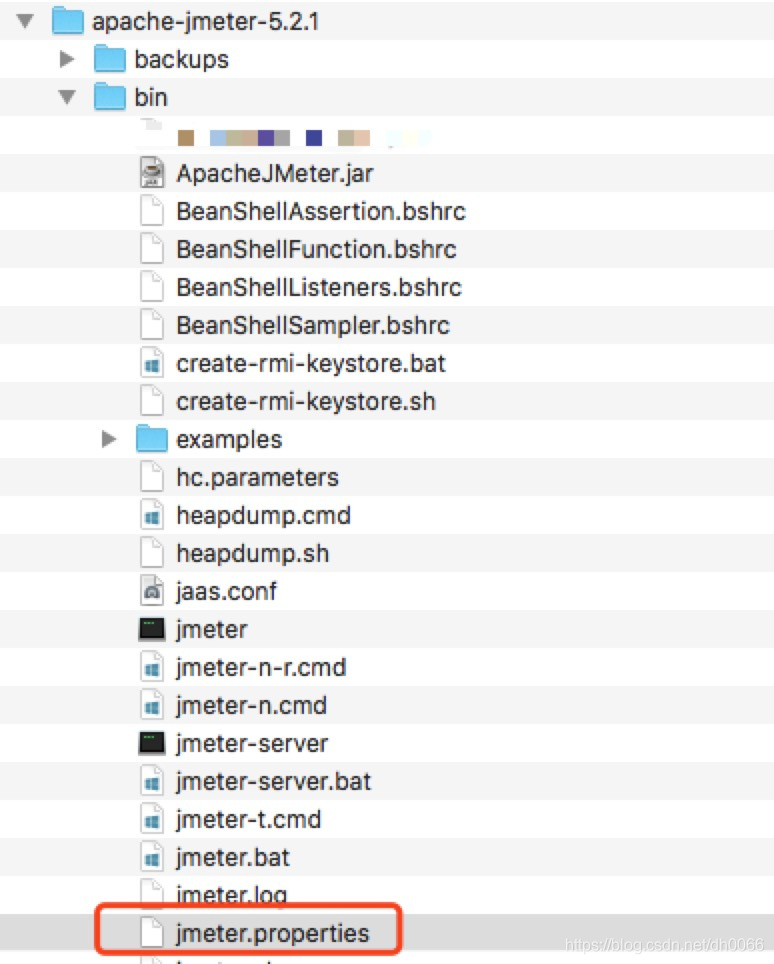Click the jaas.conf file icon
The image size is (774, 964).
click(x=152, y=591)
